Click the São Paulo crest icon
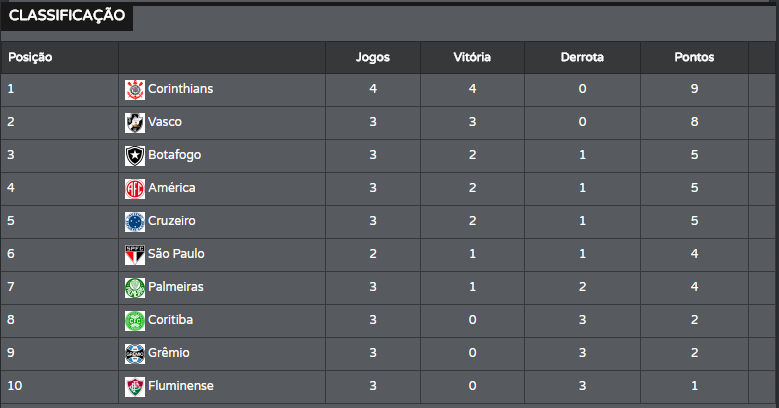The width and height of the screenshot is (779, 408). (x=134, y=255)
